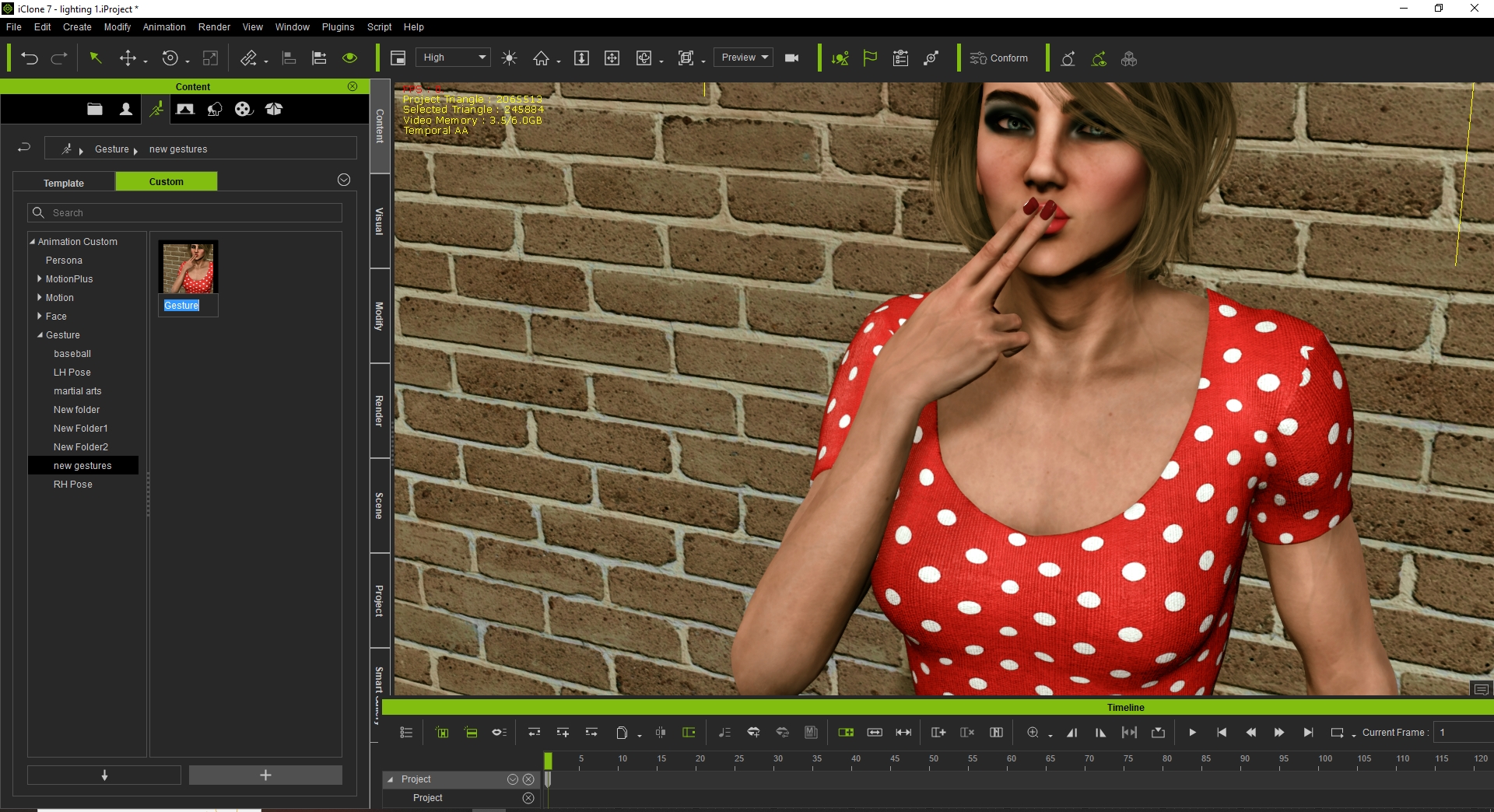Choose the Move object tool
Viewport: 1494px width, 812px height.
coord(128,58)
